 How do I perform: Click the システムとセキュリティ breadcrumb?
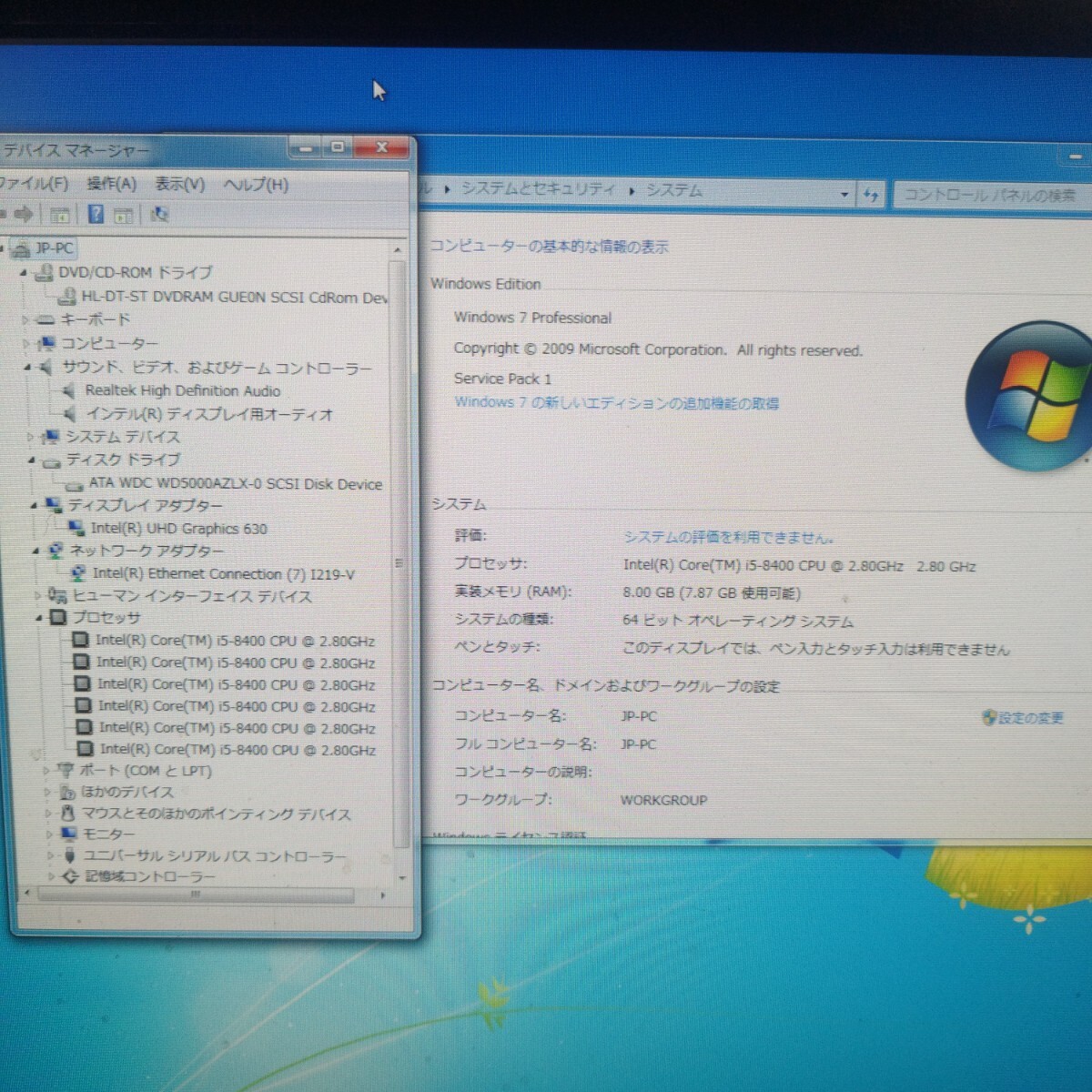(x=538, y=189)
